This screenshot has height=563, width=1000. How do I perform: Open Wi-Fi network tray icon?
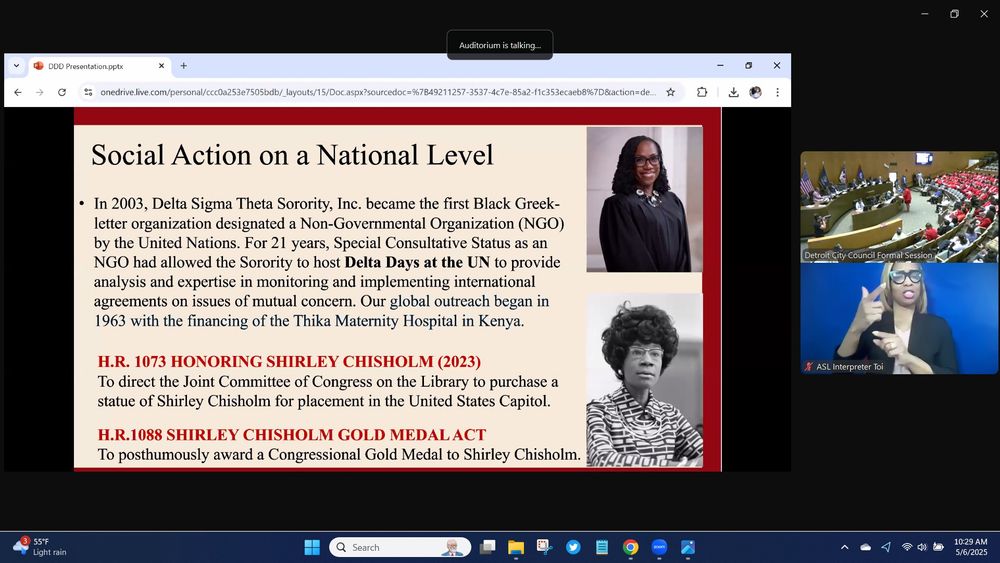(x=907, y=547)
